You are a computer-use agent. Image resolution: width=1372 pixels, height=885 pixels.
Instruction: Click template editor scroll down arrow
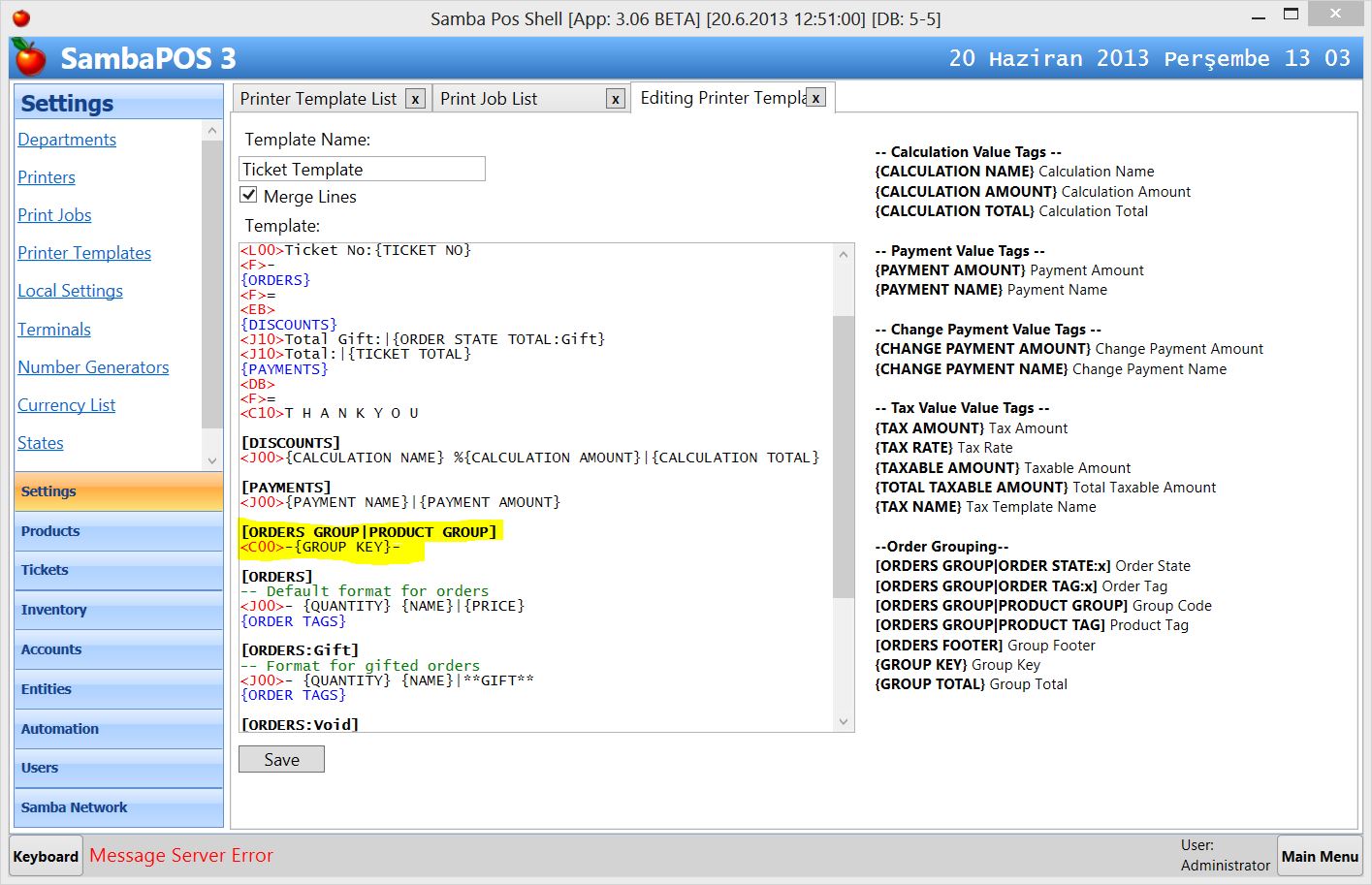[843, 721]
